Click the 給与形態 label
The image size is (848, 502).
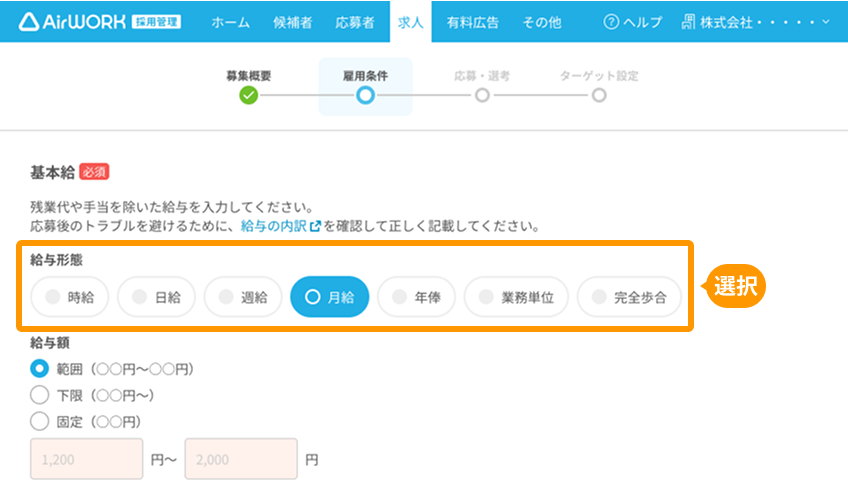click(x=56, y=260)
